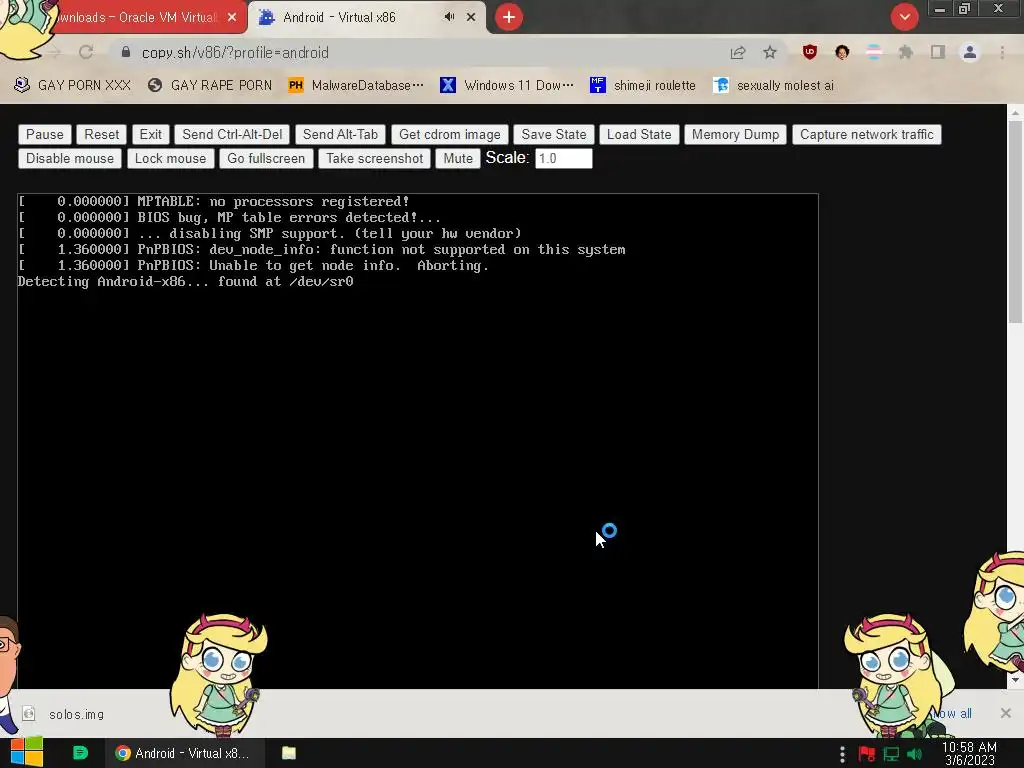Open the Windows Start menu

(27, 753)
